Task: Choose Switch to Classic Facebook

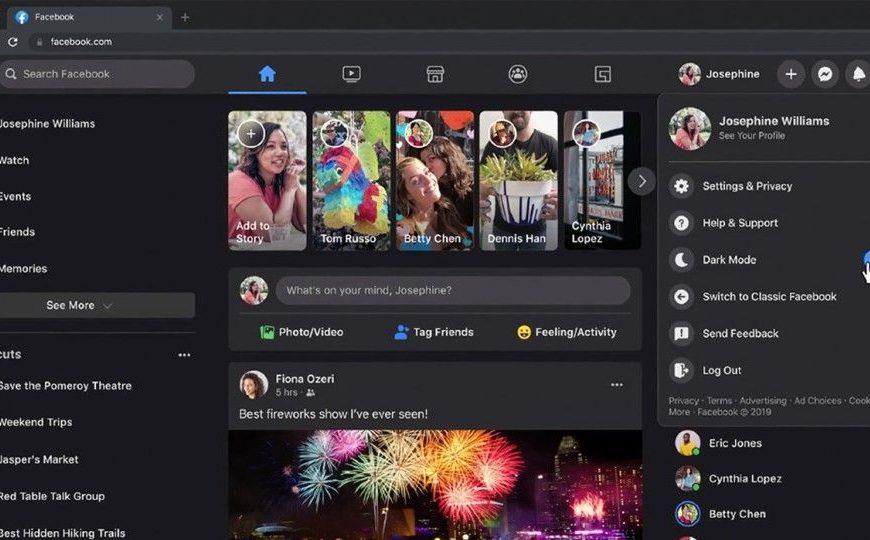Action: tap(769, 297)
